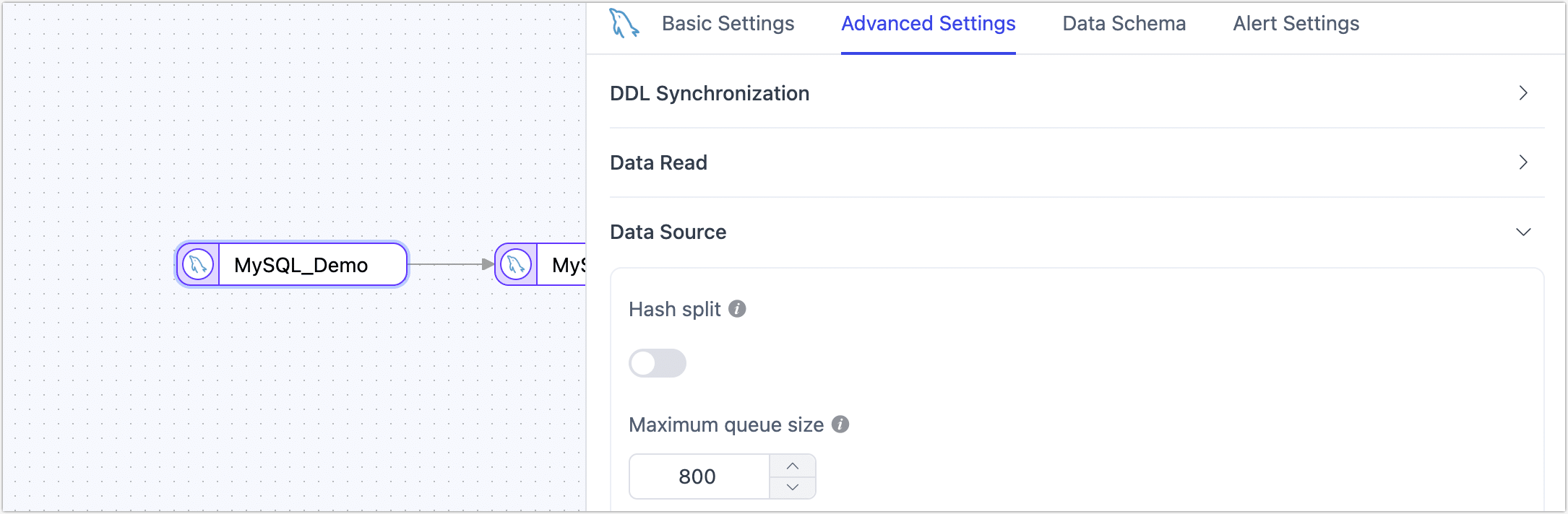Image resolution: width=1568 pixels, height=514 pixels.
Task: Expand the Data Read section
Action: pos(1523,162)
